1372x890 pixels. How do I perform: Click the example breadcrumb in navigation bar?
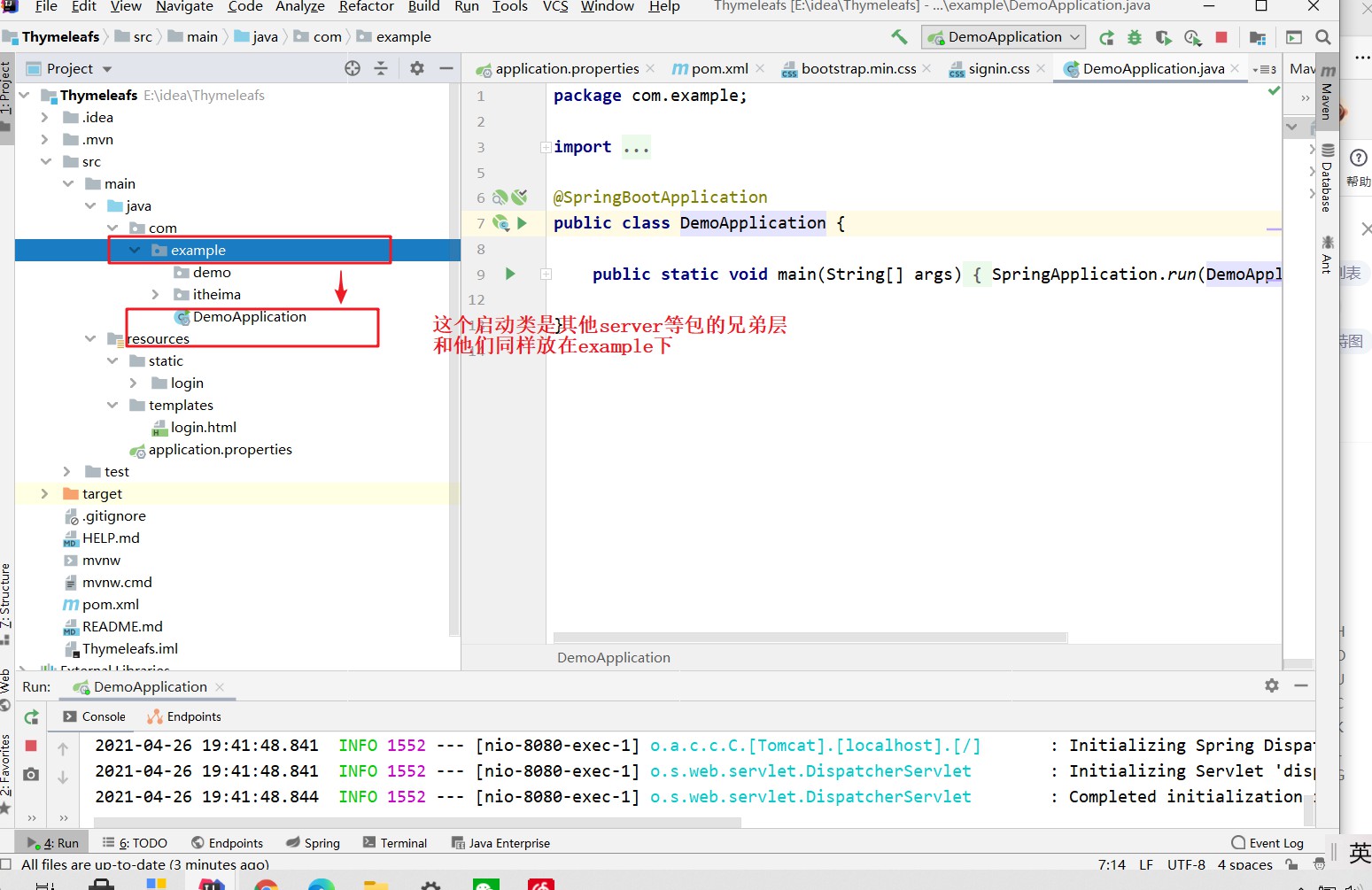pyautogui.click(x=395, y=37)
